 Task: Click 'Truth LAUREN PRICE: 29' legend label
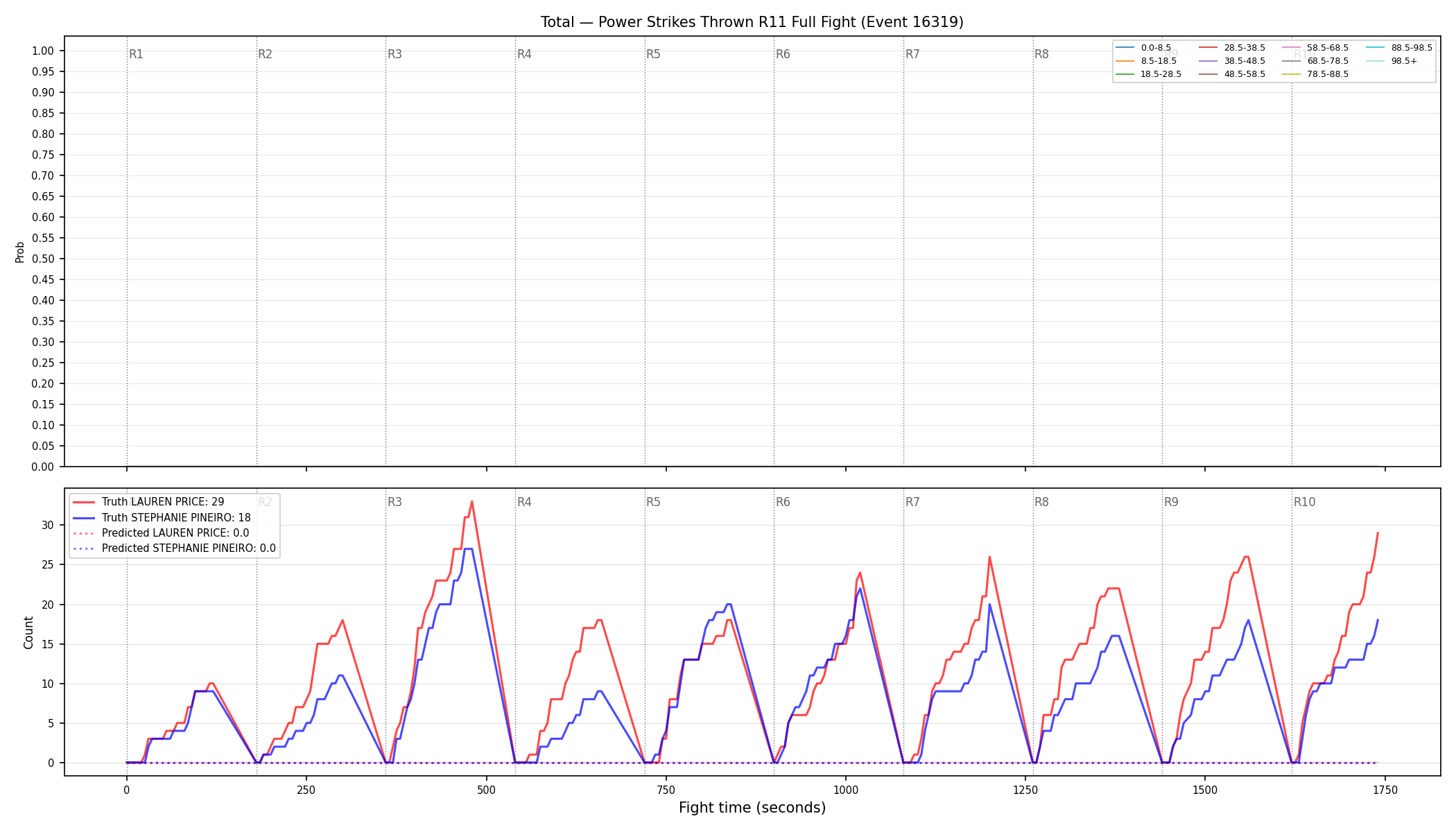pos(163,502)
